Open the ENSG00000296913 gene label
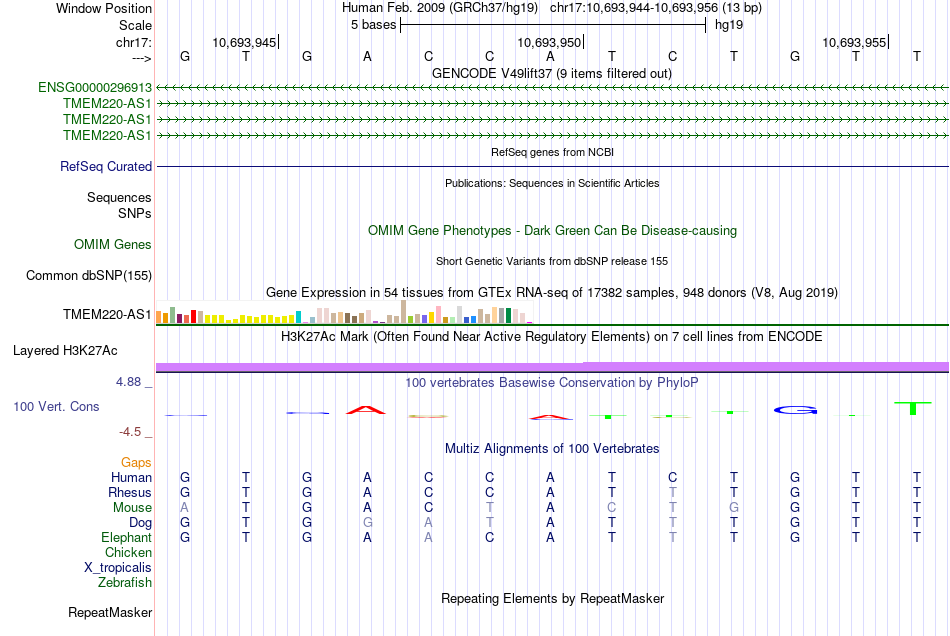Screen dimensions: 950x636 tap(95, 87)
